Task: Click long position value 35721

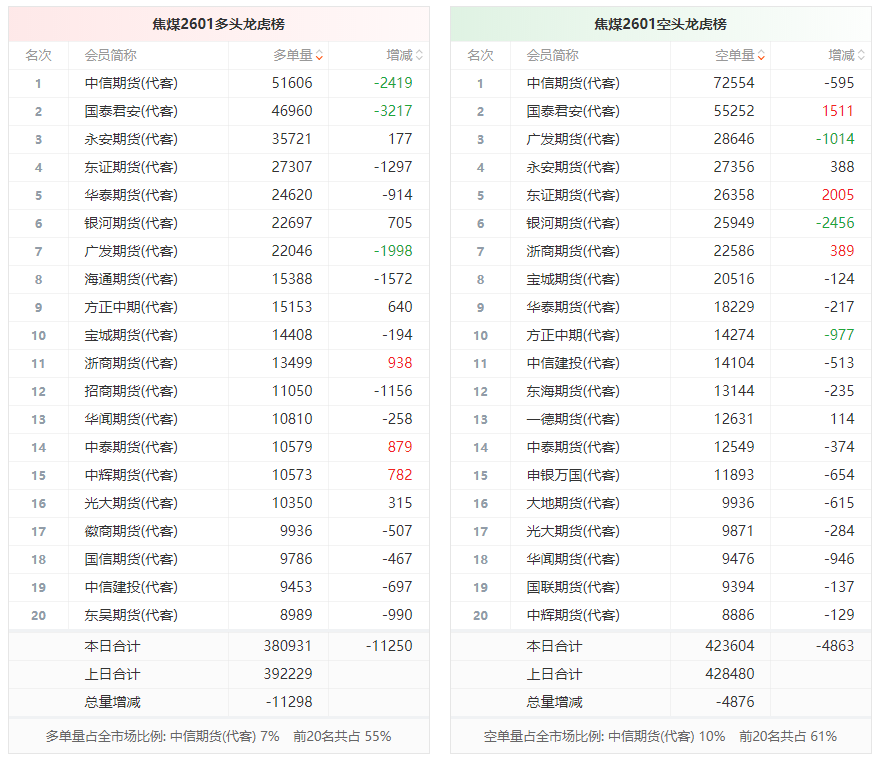Action: [x=292, y=139]
